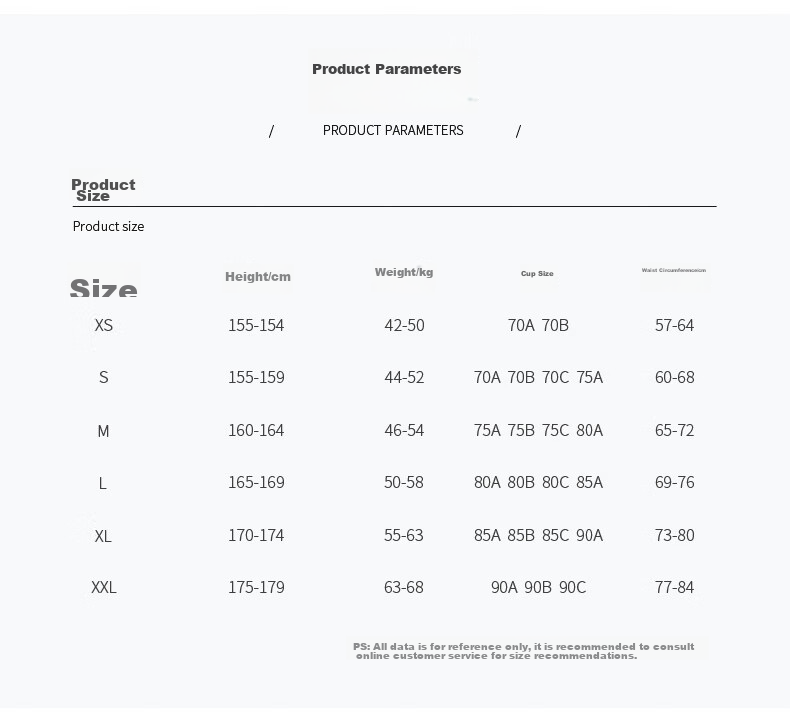Click the Cup Size column header
The height and width of the screenshot is (717, 790).
pyautogui.click(x=537, y=274)
